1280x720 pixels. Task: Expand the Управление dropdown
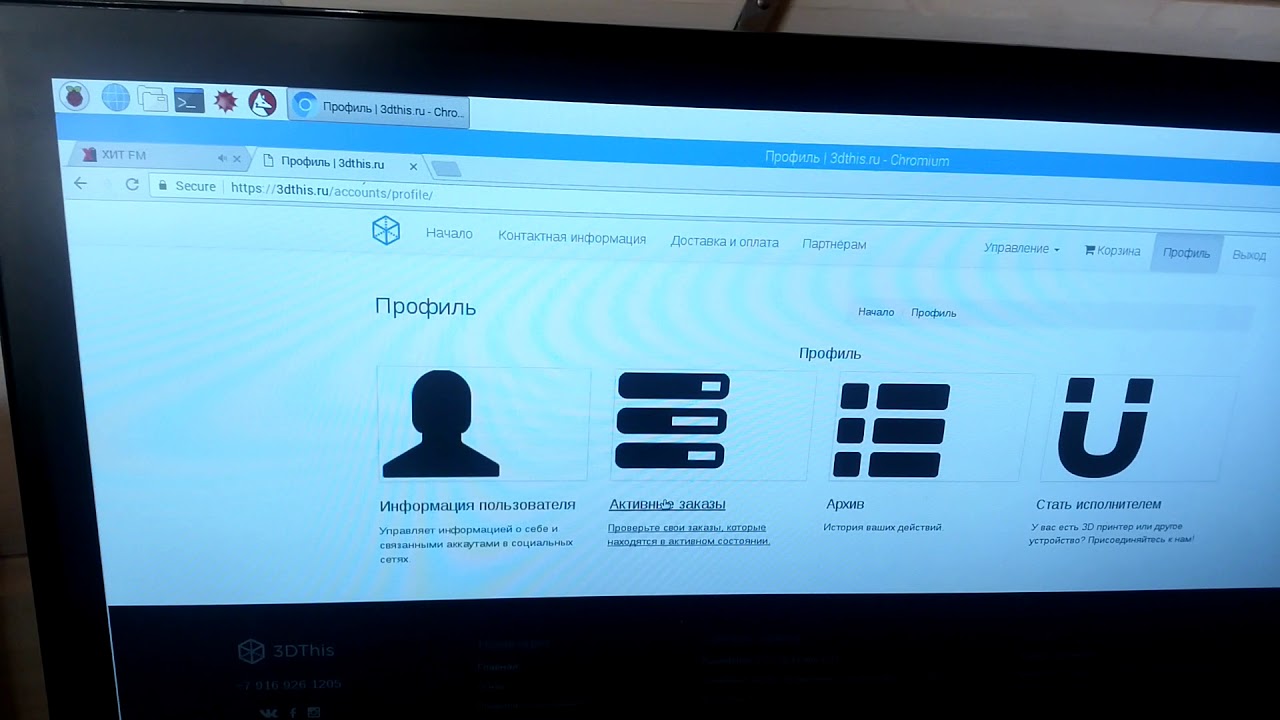point(1021,248)
